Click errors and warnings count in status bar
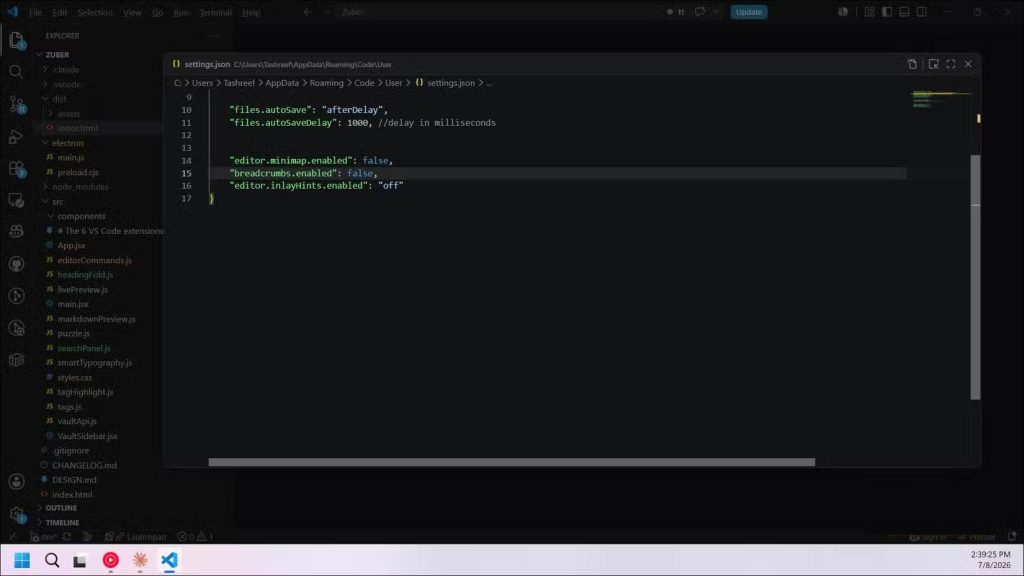Screen dimensions: 1024x576 pos(195,537)
